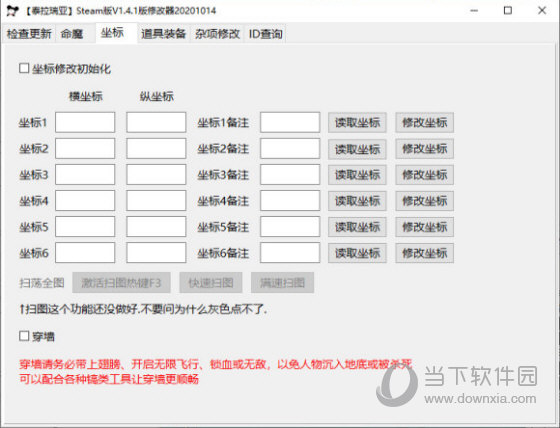Click the 坐标2 纵坐标 input field

[156, 149]
